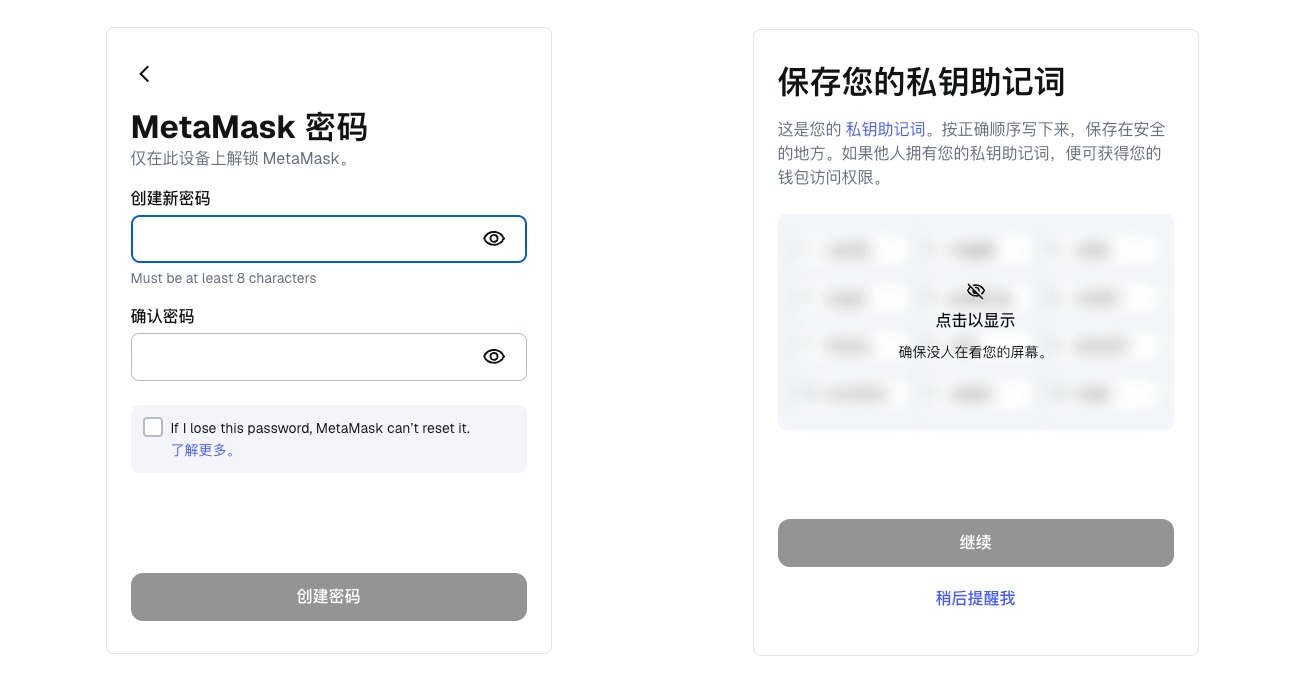Choose 稍后提醒我 to skip for now
This screenshot has width=1291, height=693.
click(x=975, y=598)
